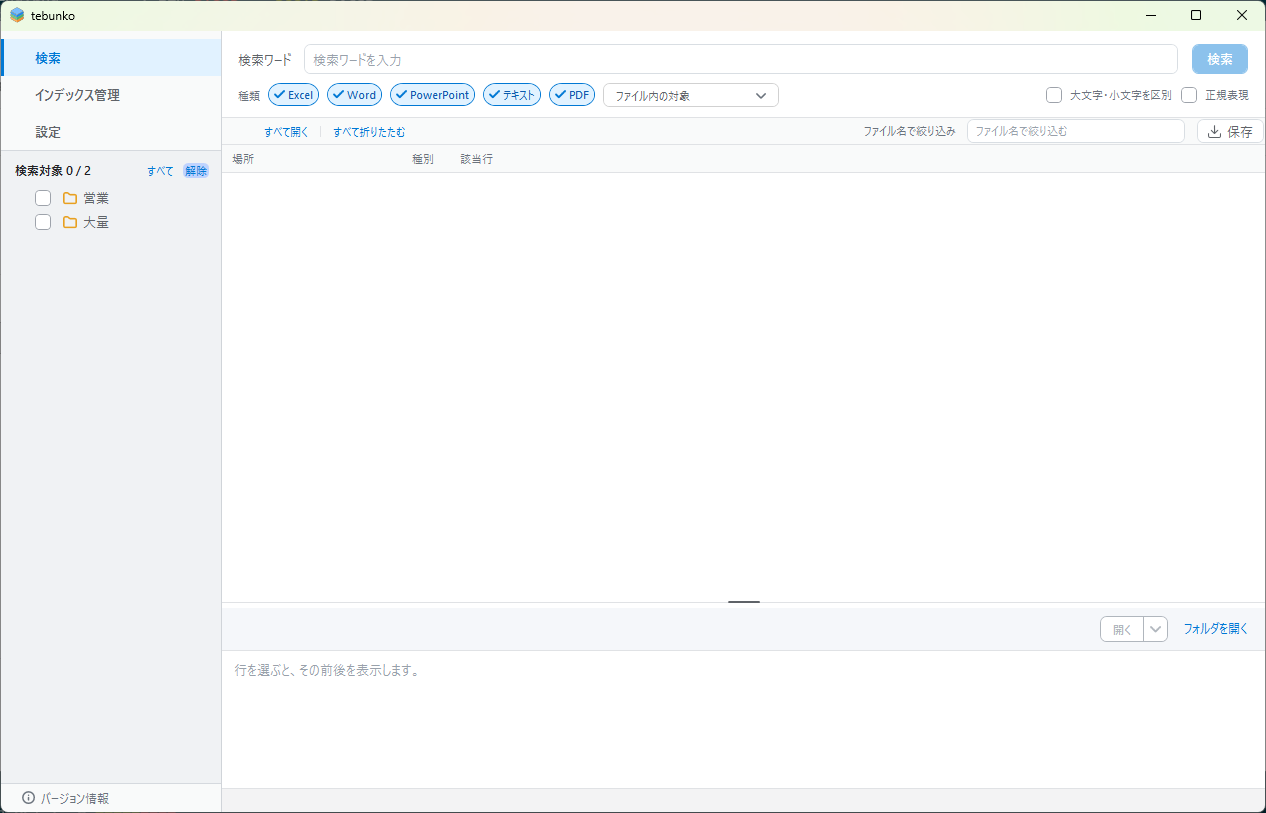Image resolution: width=1266 pixels, height=813 pixels.
Task: Check the 大量 search target checkbox
Action: [43, 222]
